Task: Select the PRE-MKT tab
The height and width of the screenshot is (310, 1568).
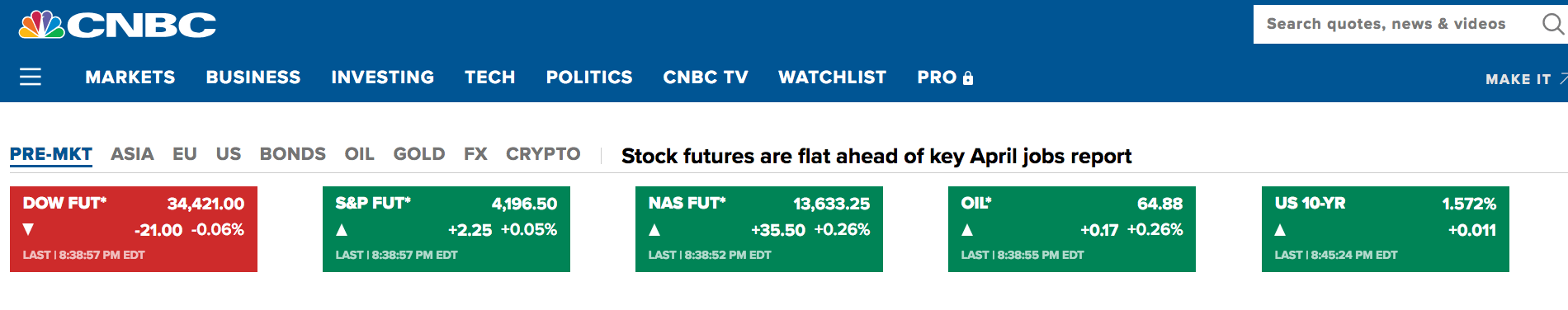Action: click(x=51, y=154)
